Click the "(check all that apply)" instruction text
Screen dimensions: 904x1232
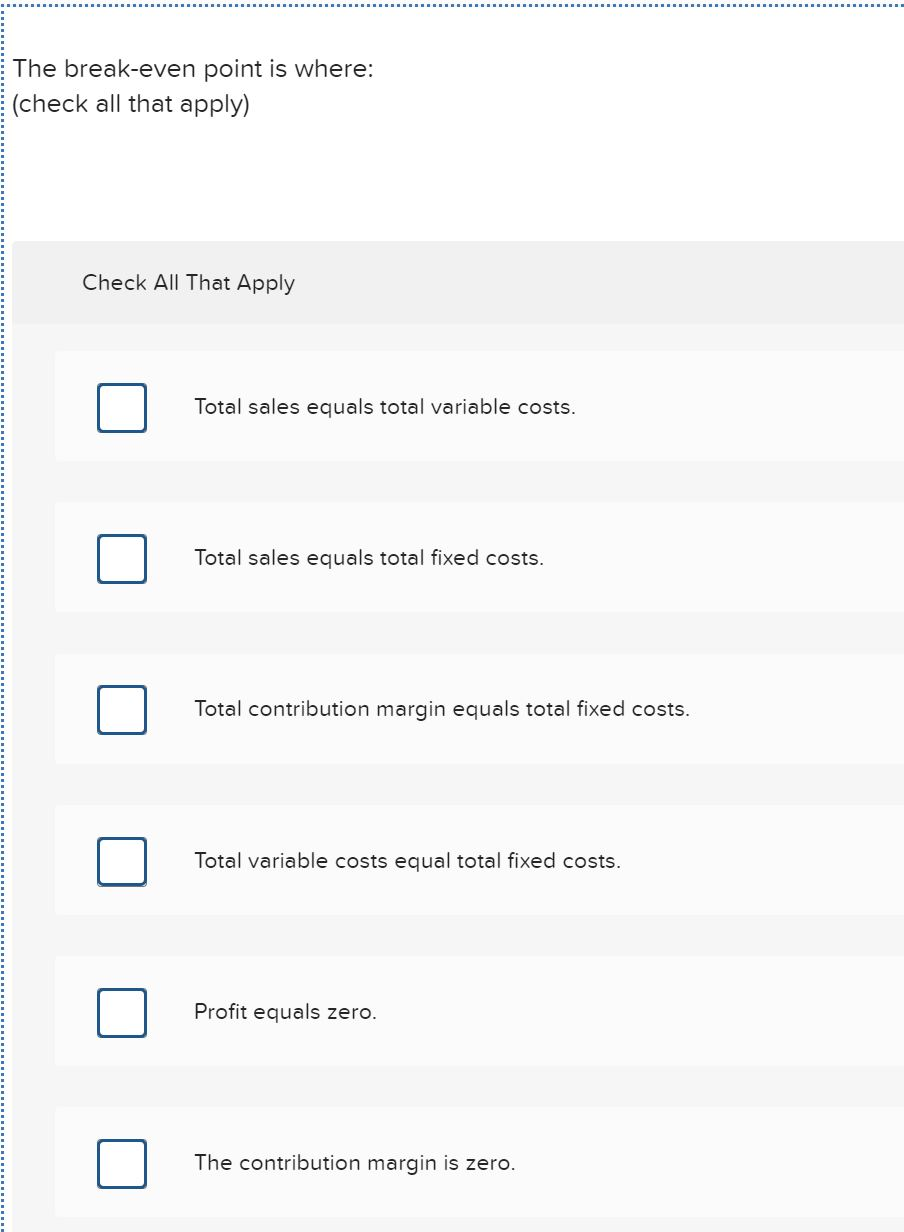point(131,103)
